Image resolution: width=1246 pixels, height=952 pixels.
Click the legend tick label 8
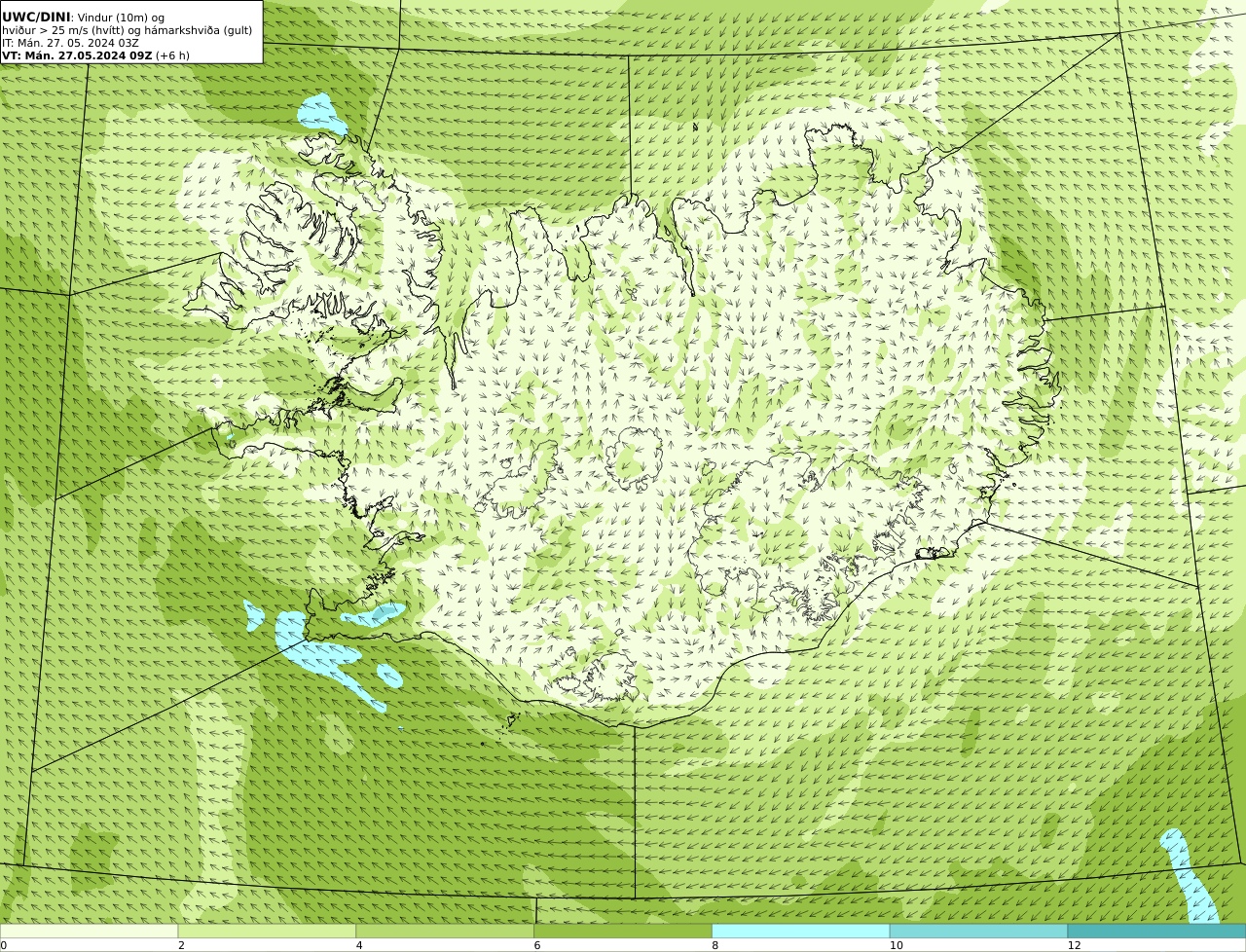tap(715, 945)
